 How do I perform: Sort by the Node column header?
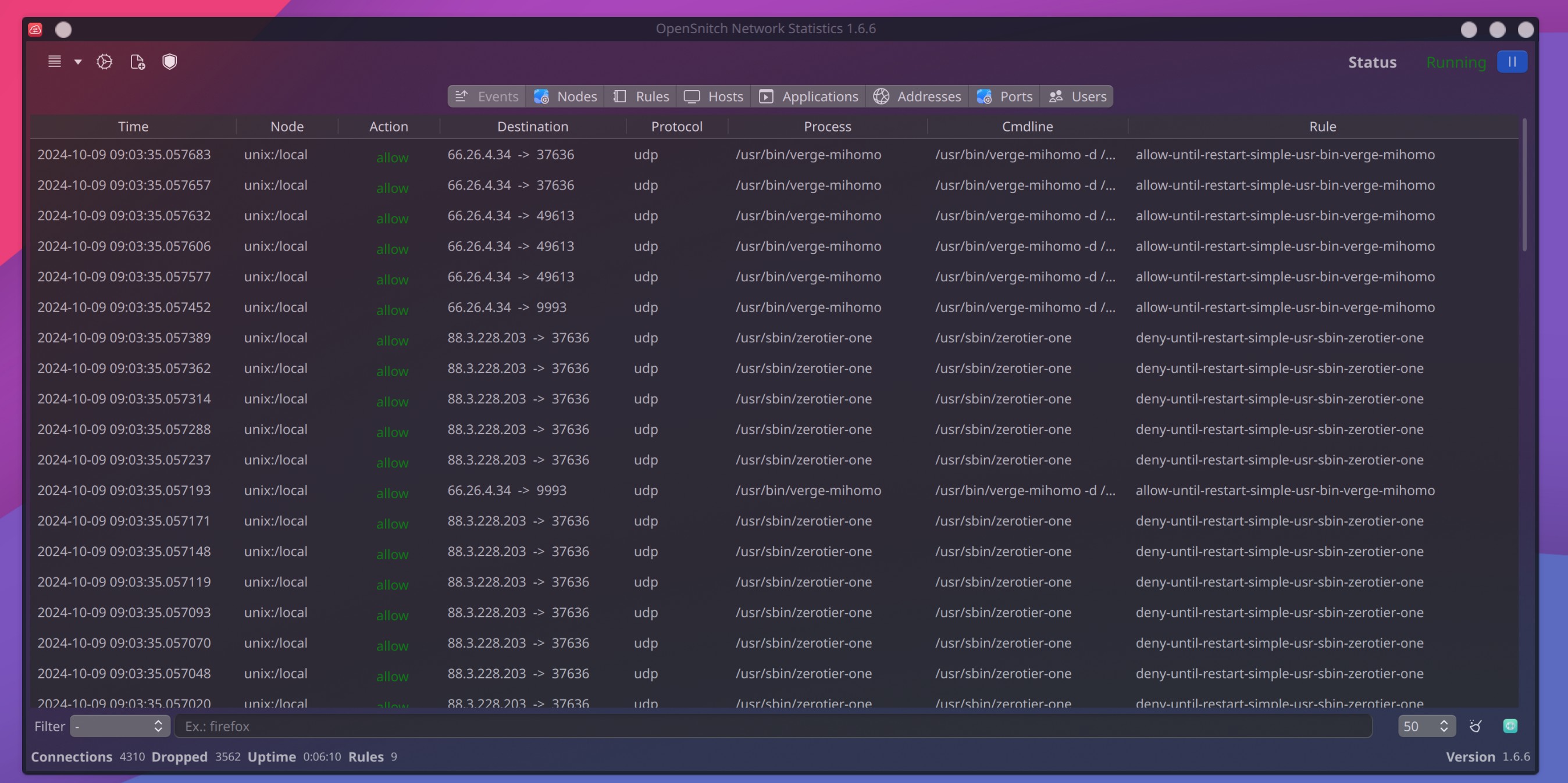click(287, 127)
